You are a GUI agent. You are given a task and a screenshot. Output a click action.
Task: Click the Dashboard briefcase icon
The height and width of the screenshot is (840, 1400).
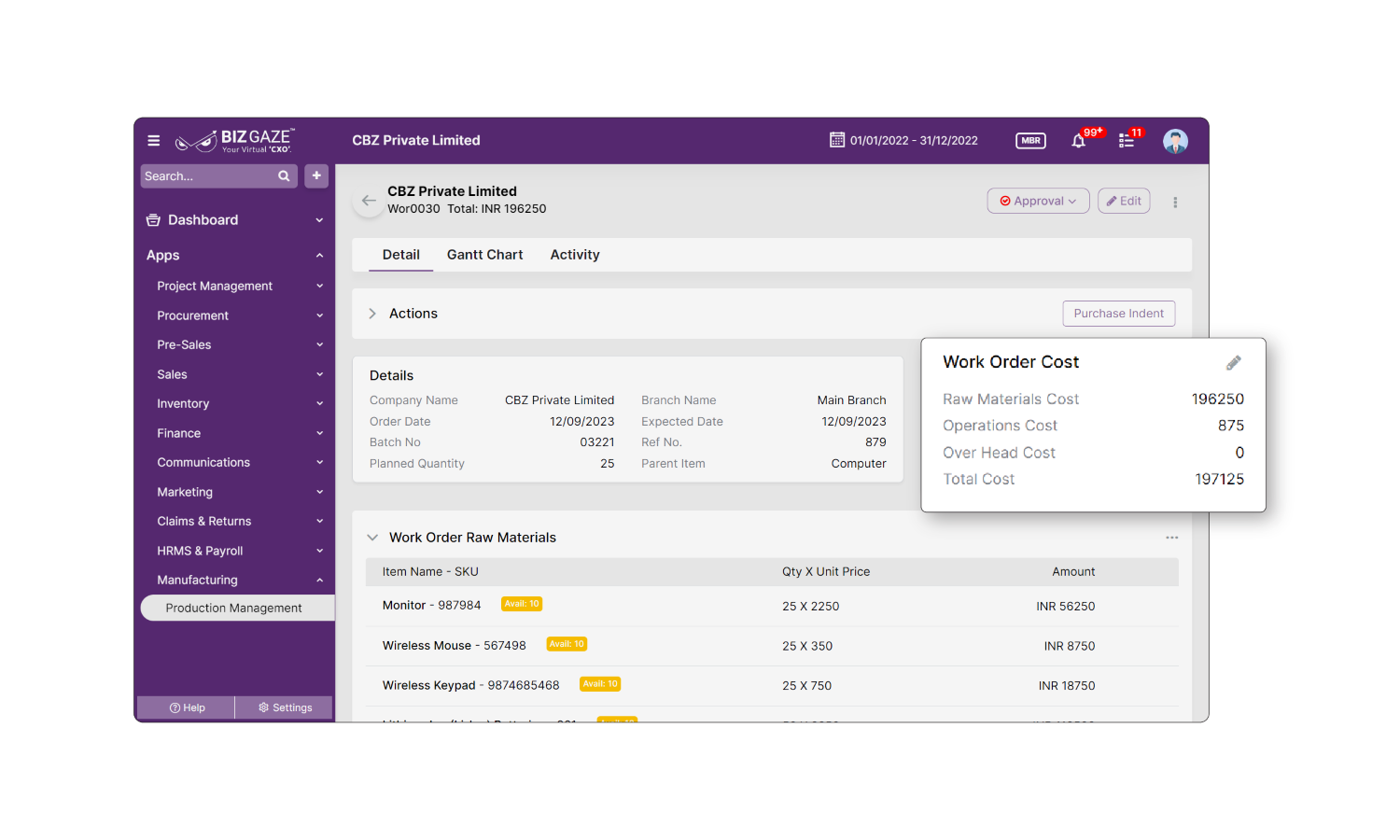pos(153,220)
